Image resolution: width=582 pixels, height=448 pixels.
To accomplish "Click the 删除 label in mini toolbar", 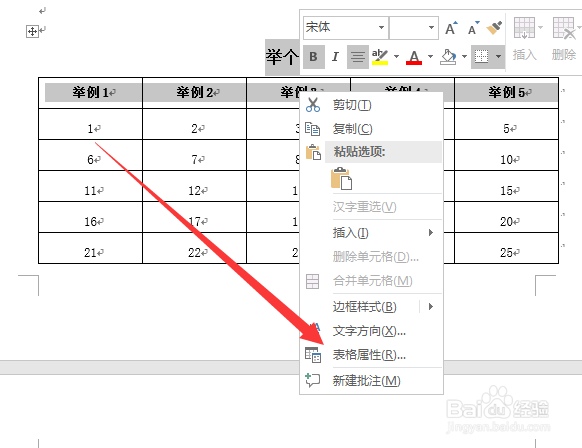I will (x=564, y=55).
